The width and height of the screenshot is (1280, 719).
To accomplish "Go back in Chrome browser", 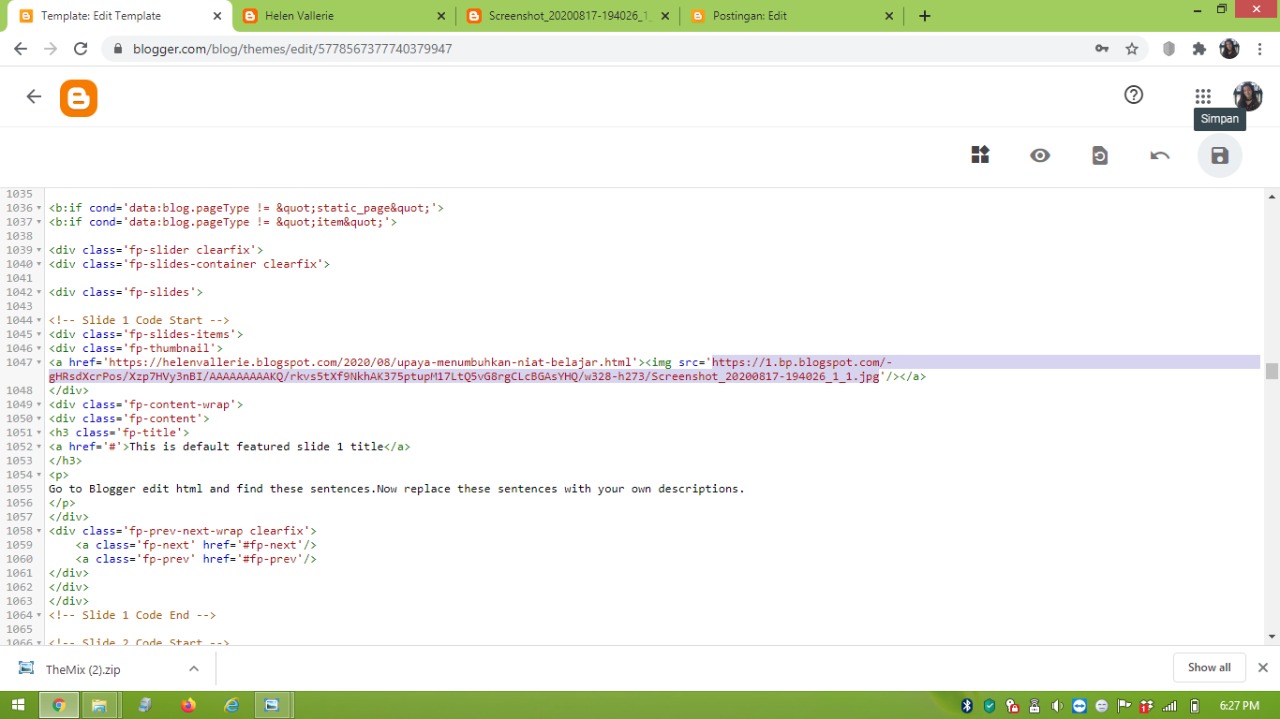I will pos(20,48).
